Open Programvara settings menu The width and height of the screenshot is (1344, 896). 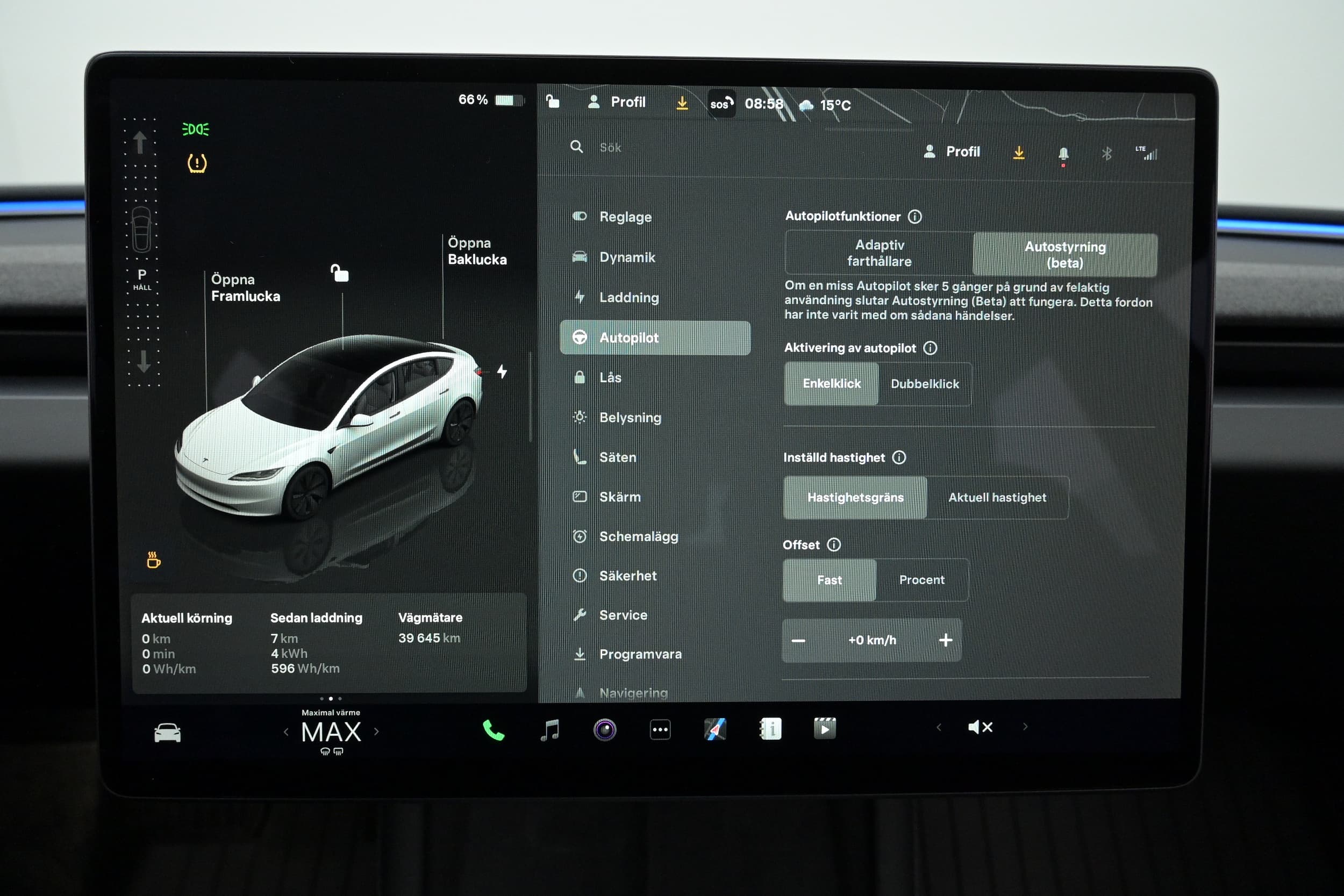click(655, 654)
